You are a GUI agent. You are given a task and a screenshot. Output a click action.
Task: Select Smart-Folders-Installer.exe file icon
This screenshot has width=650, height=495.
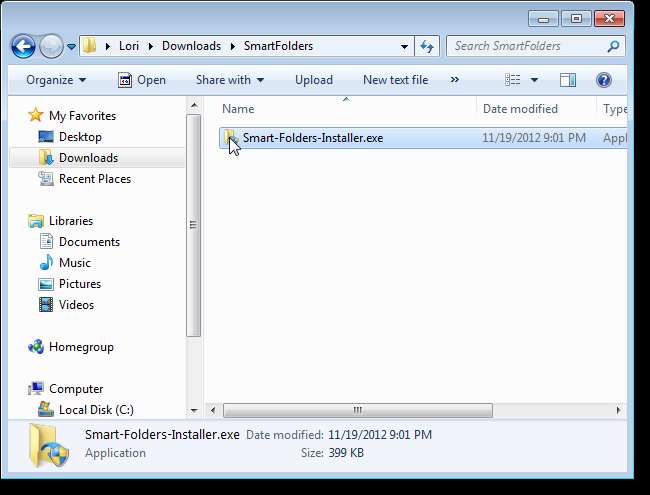click(x=230, y=137)
